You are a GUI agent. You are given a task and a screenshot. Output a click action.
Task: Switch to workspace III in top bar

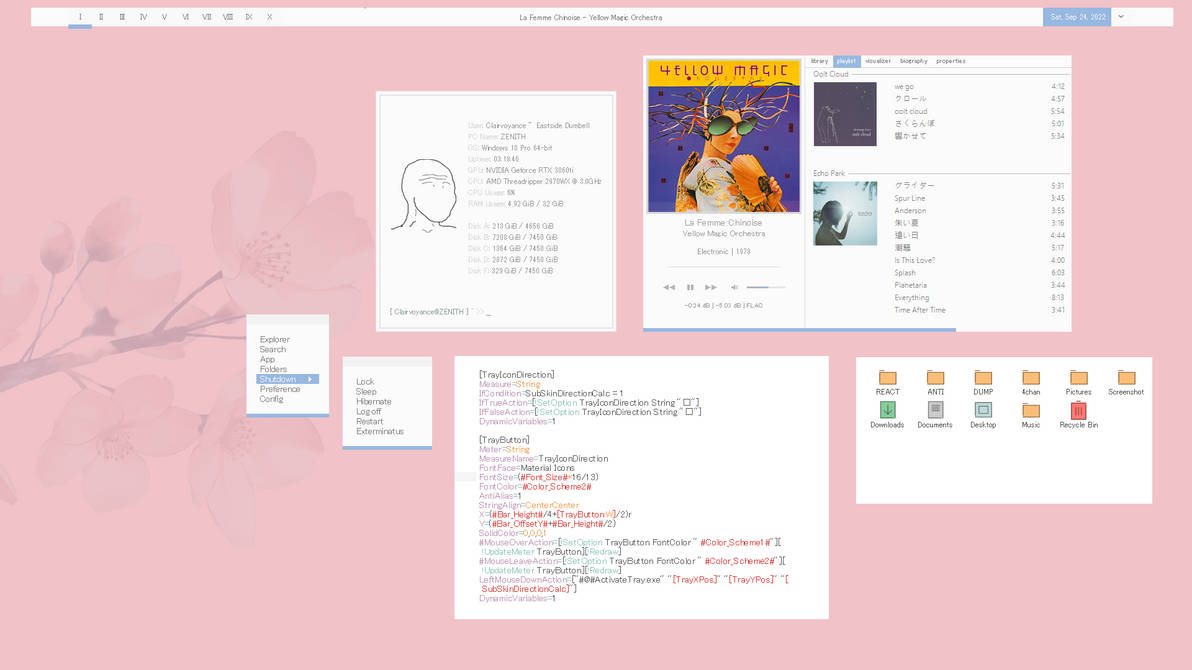[122, 17]
